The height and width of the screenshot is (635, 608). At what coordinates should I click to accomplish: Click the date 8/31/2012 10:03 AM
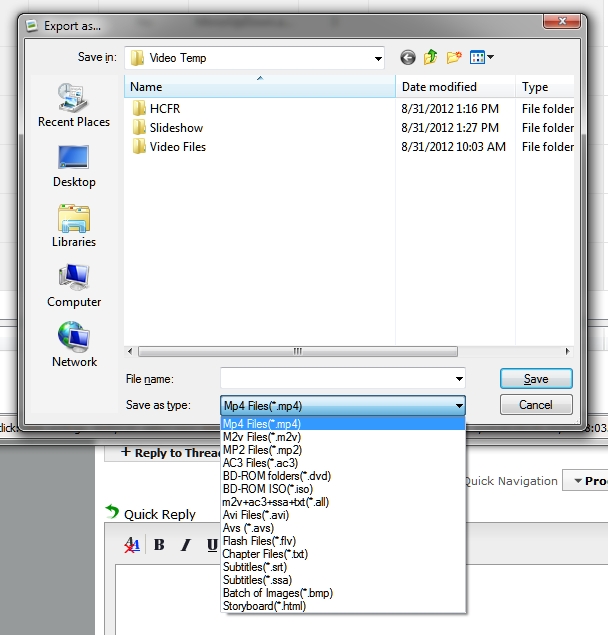point(453,147)
